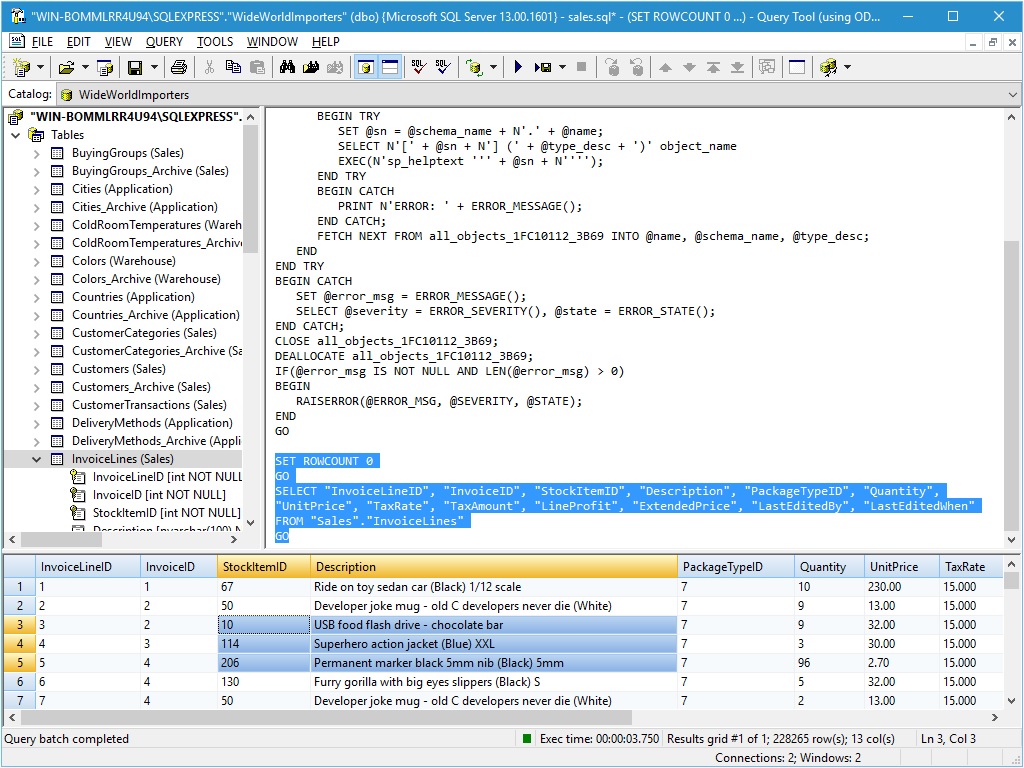Click the Copy icon in toolbar
This screenshot has height=768, width=1024.
pyautogui.click(x=233, y=67)
